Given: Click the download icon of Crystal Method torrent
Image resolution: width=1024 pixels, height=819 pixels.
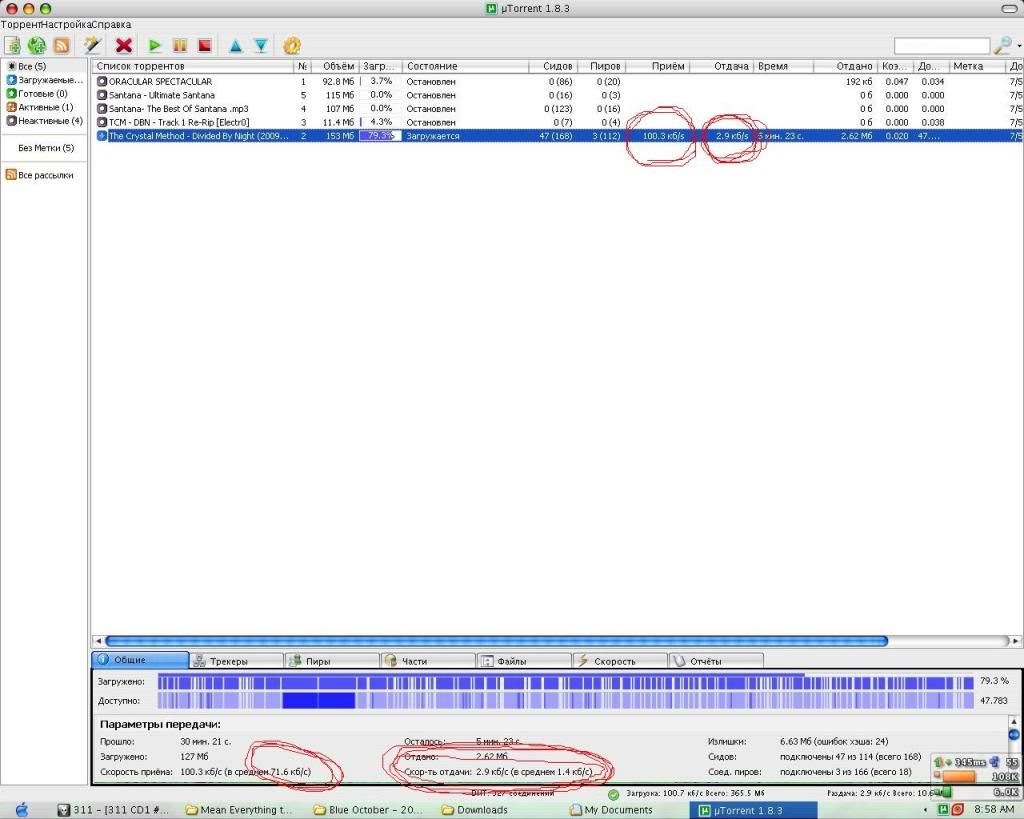Looking at the screenshot, I should click(101, 136).
